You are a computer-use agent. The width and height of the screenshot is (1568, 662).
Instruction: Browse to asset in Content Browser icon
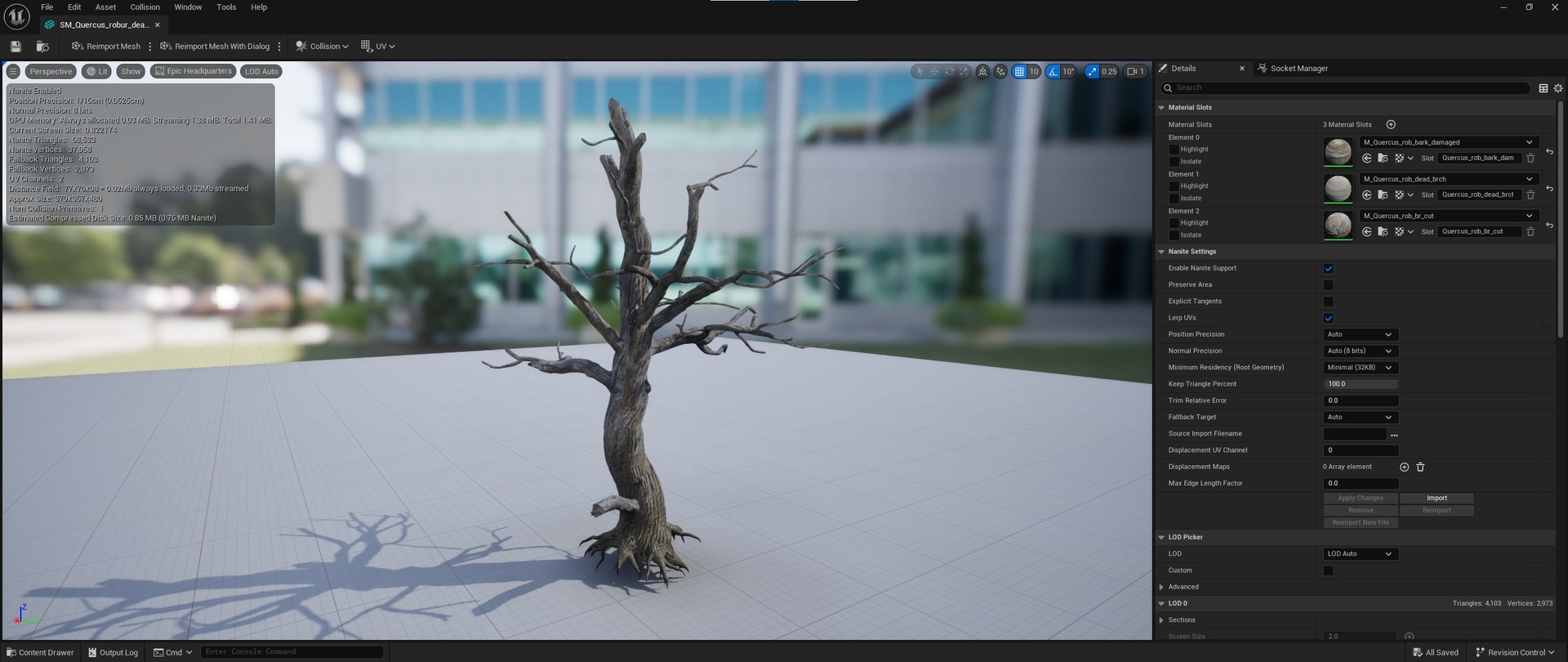tap(42, 47)
